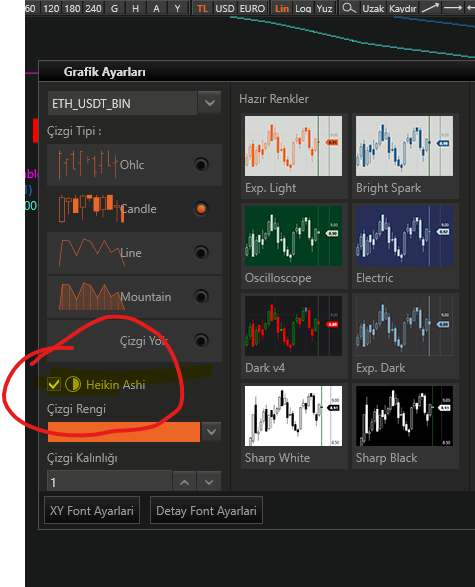Click the magnifier zoom icon in toolbar
Screen dimensions: 475x587
click(349, 8)
